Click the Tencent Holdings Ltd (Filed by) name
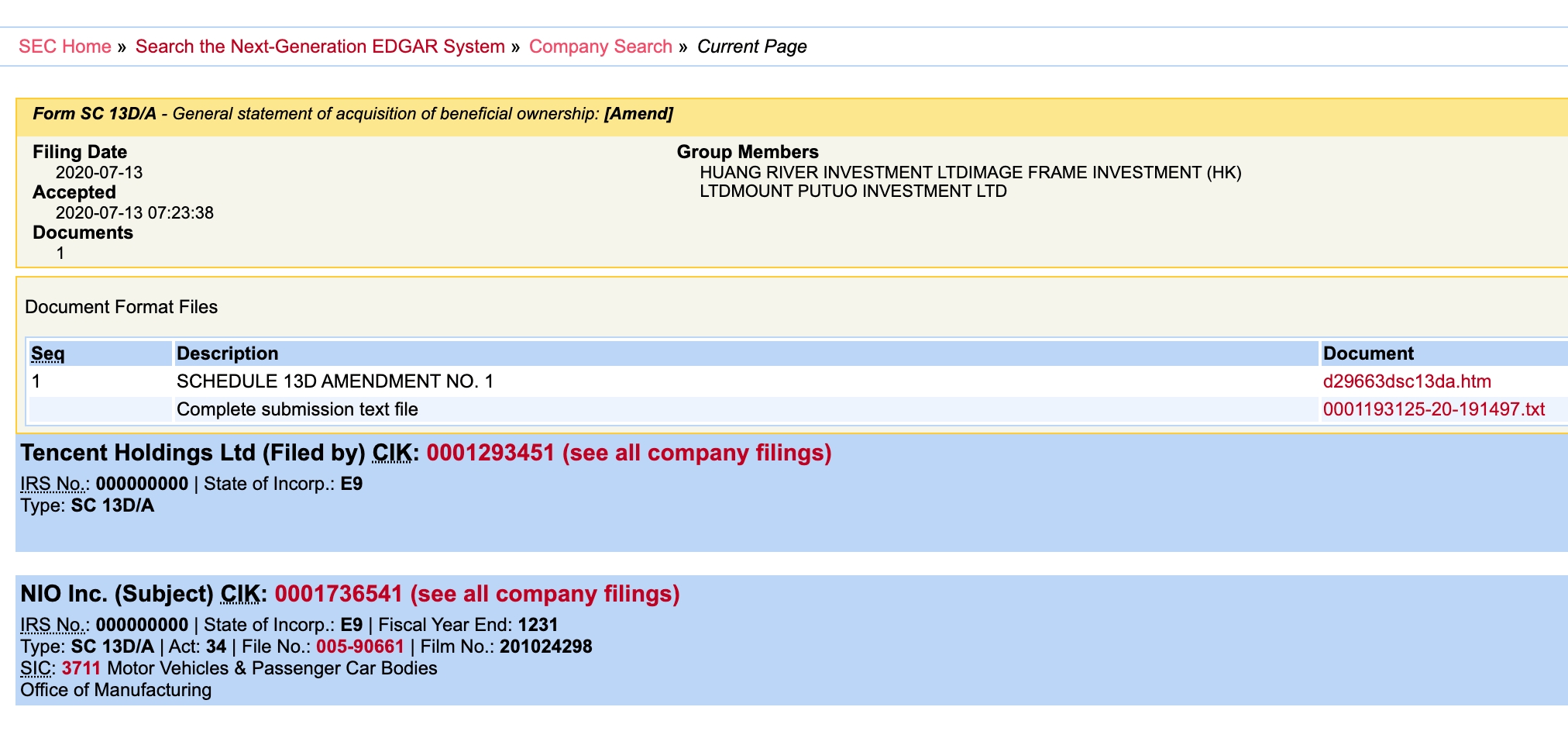1568x738 pixels. 193,453
